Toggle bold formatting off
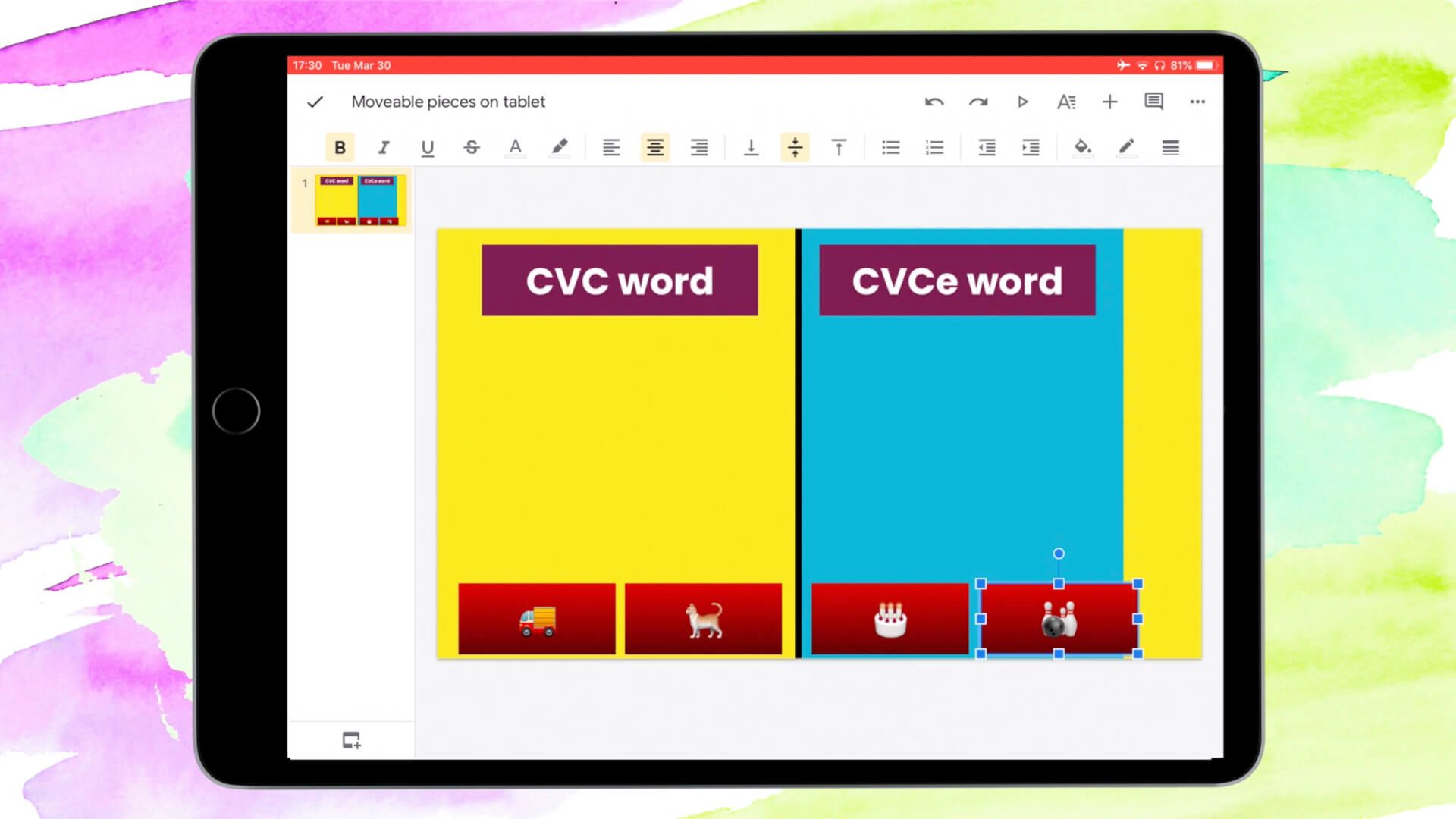 (340, 147)
